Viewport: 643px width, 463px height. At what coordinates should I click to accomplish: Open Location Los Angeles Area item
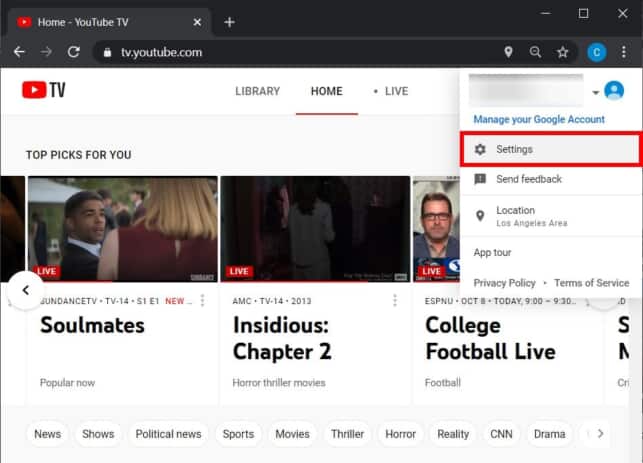point(551,216)
